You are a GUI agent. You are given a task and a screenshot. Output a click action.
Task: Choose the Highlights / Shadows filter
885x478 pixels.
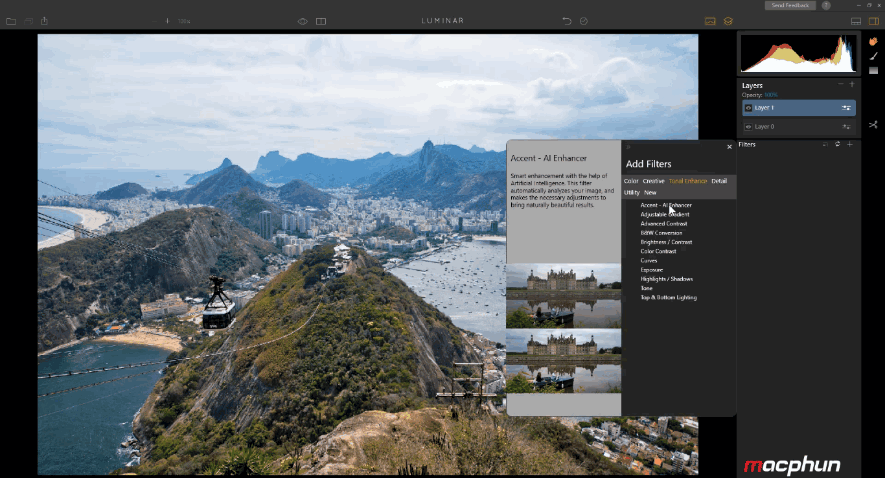click(667, 279)
